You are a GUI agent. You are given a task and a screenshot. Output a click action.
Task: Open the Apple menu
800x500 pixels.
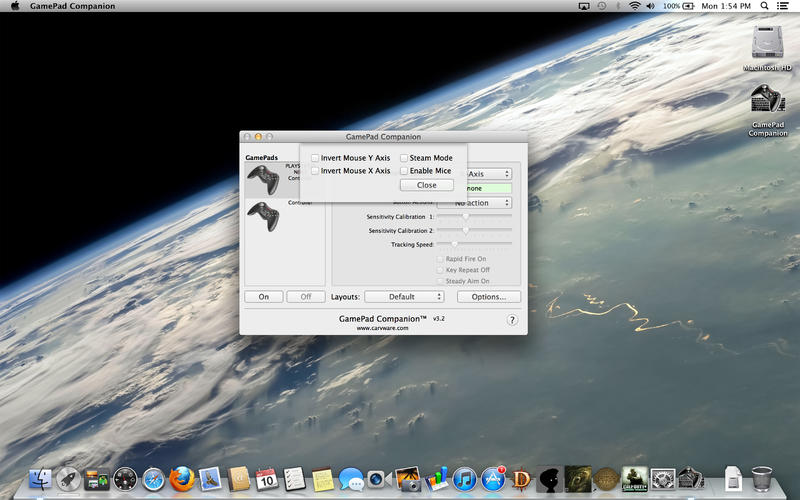[x=15, y=6]
